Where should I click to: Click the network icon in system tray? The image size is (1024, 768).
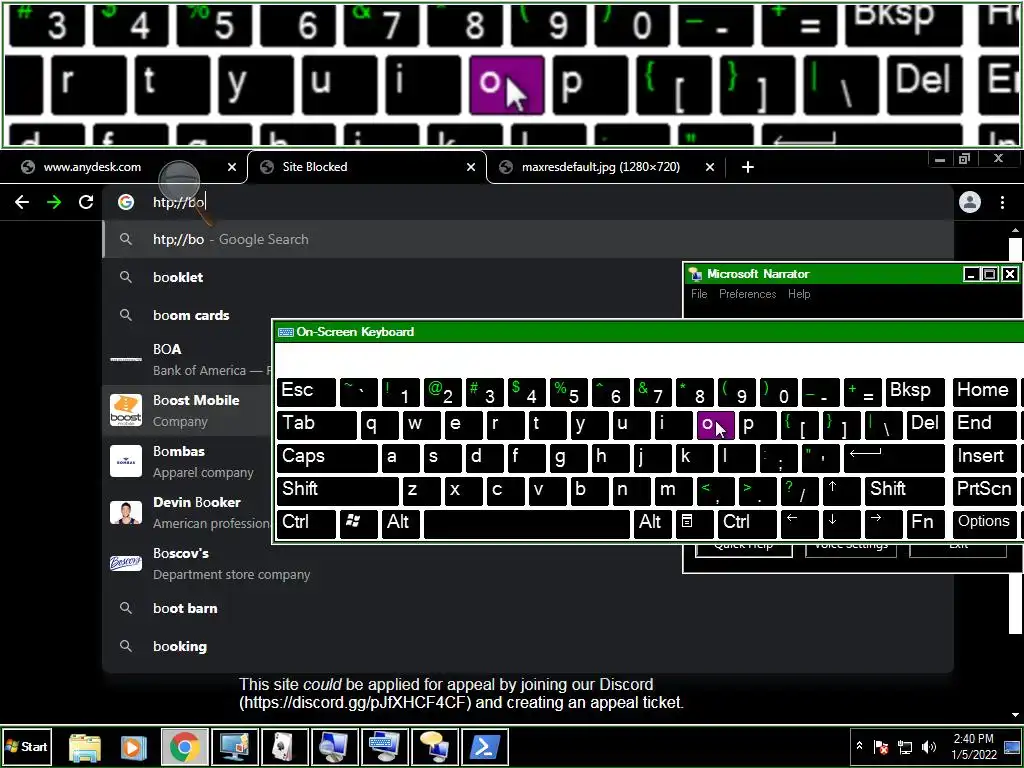click(x=905, y=746)
